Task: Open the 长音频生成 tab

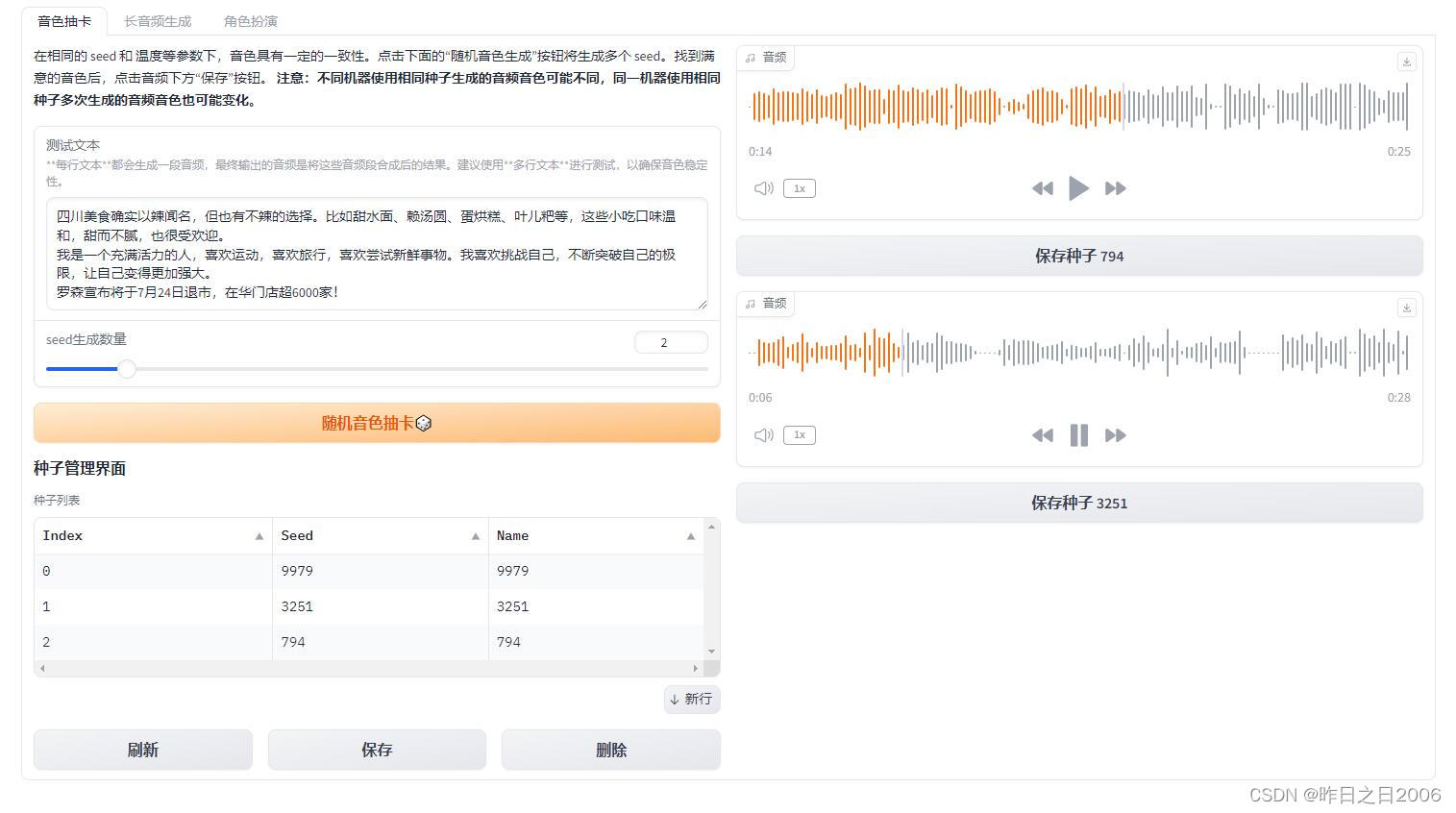Action: pyautogui.click(x=158, y=21)
